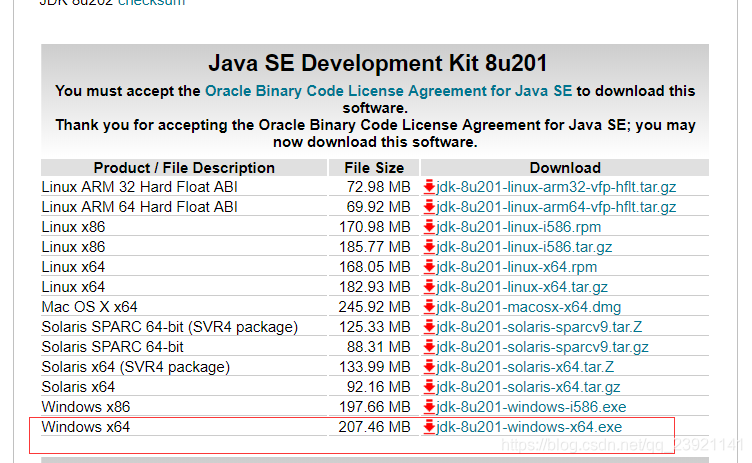Download jdk-8u201-solaris-sparcv9.tar.gz file

[x=542, y=347]
